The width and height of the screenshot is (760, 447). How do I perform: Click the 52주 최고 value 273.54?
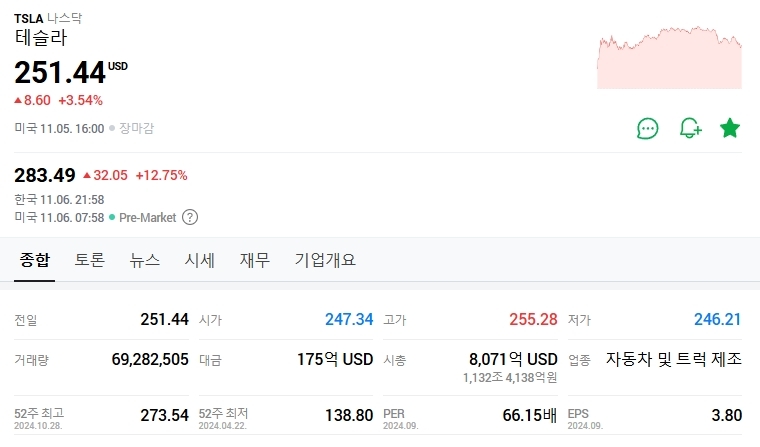[x=164, y=415]
